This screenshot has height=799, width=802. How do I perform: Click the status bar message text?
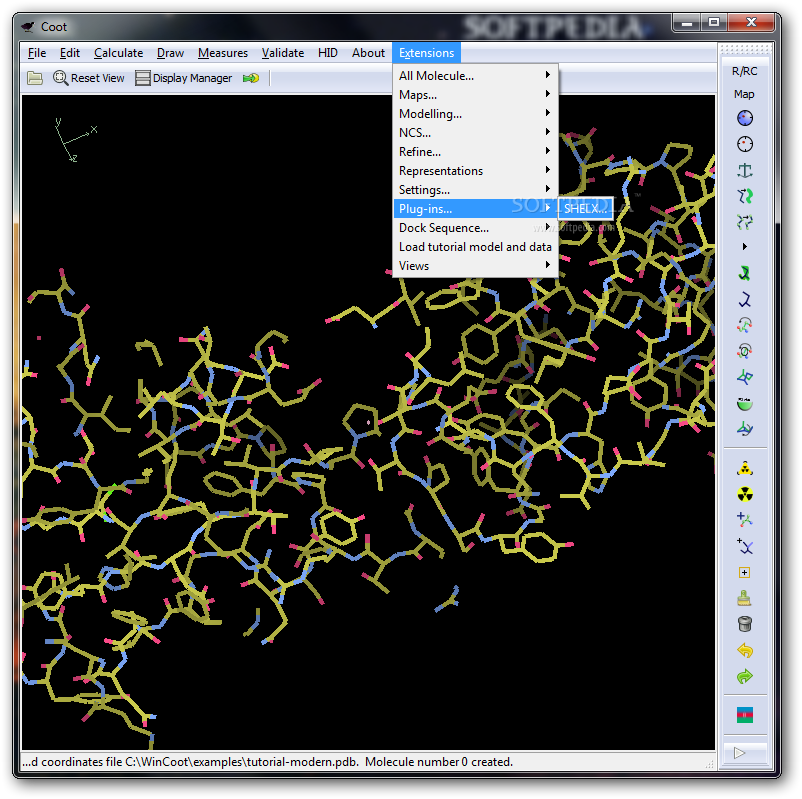click(x=267, y=762)
